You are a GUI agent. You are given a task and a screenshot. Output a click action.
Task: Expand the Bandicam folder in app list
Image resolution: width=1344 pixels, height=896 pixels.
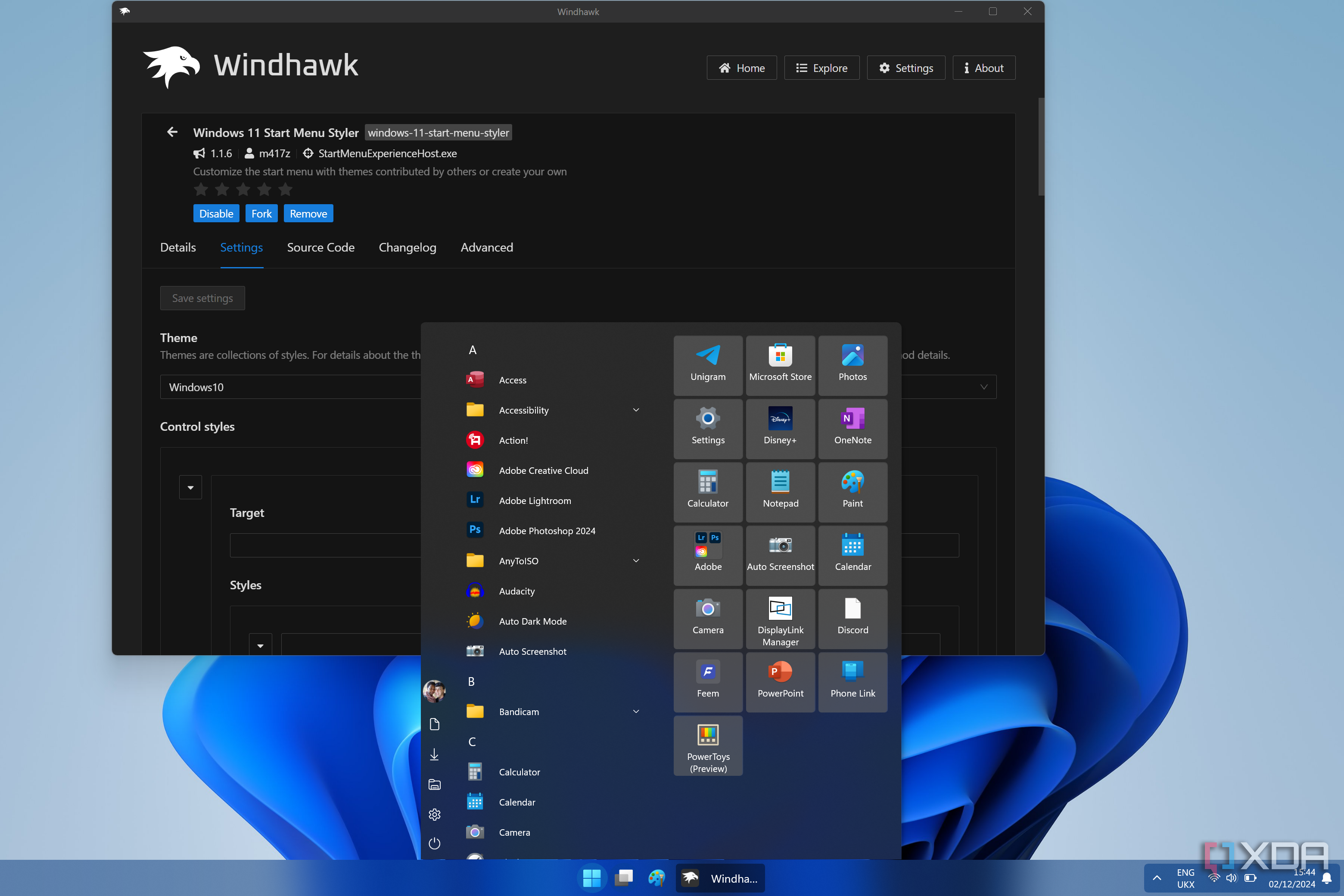[636, 712]
